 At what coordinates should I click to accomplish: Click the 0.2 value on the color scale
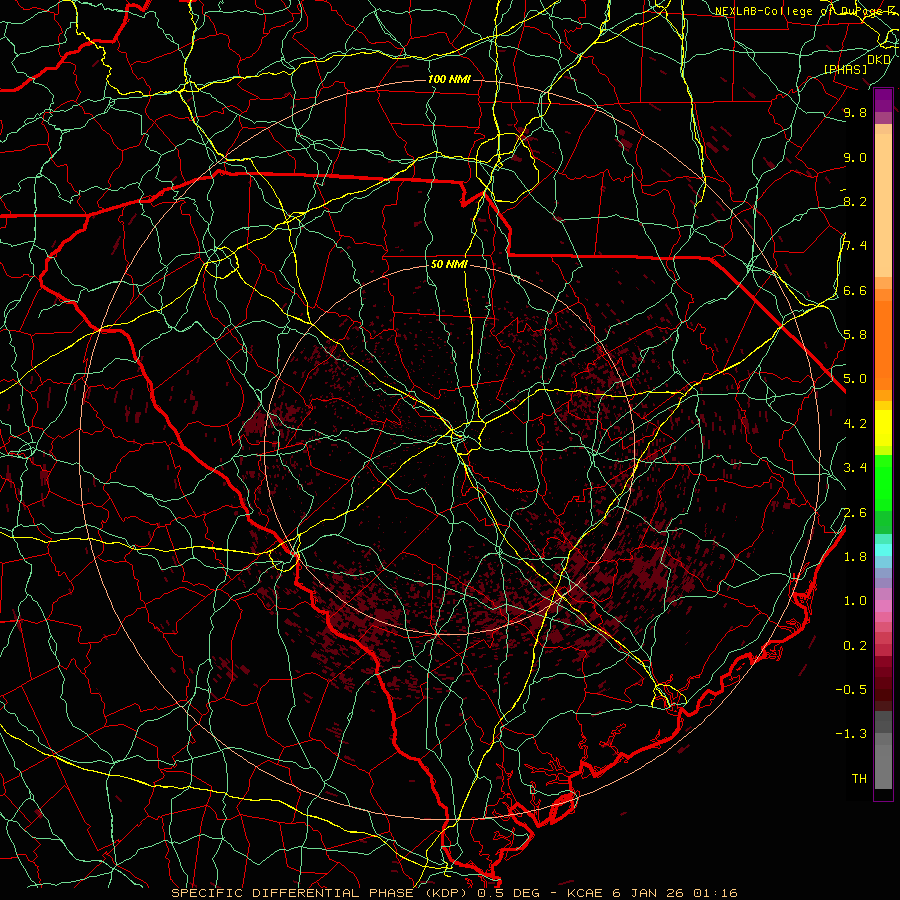point(855,646)
